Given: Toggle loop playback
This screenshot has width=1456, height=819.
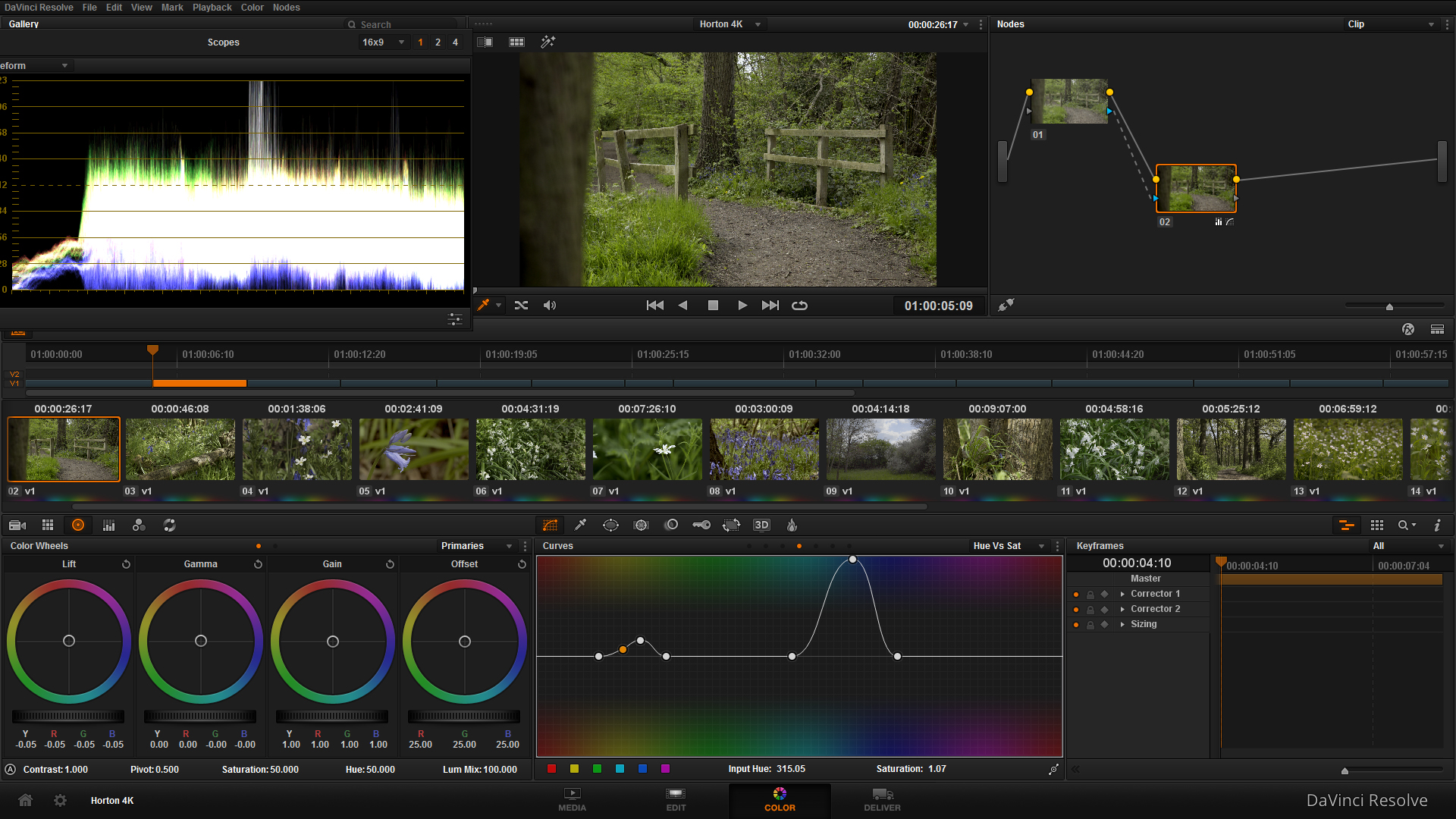Looking at the screenshot, I should (x=799, y=305).
